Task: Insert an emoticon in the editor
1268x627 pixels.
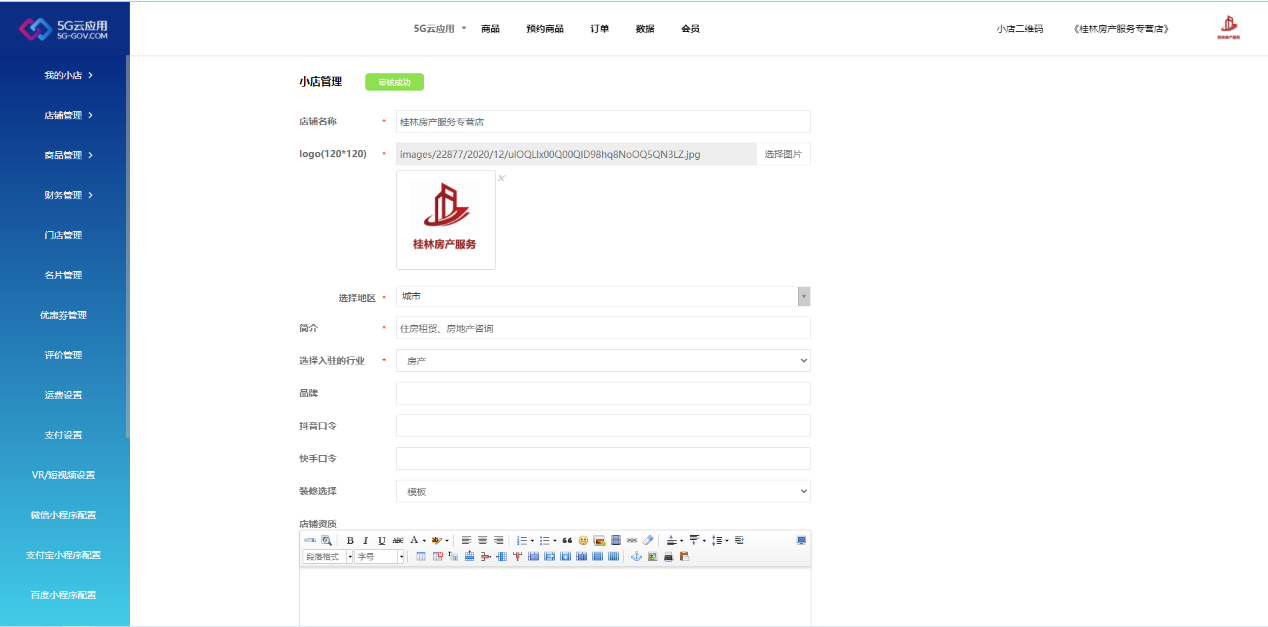Action: click(x=583, y=540)
